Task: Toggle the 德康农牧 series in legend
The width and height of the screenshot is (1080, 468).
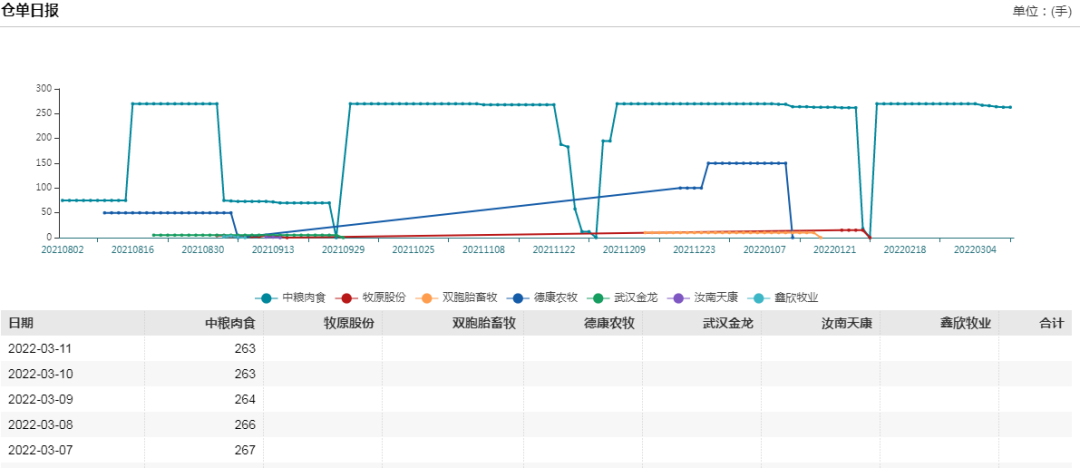Action: click(542, 298)
